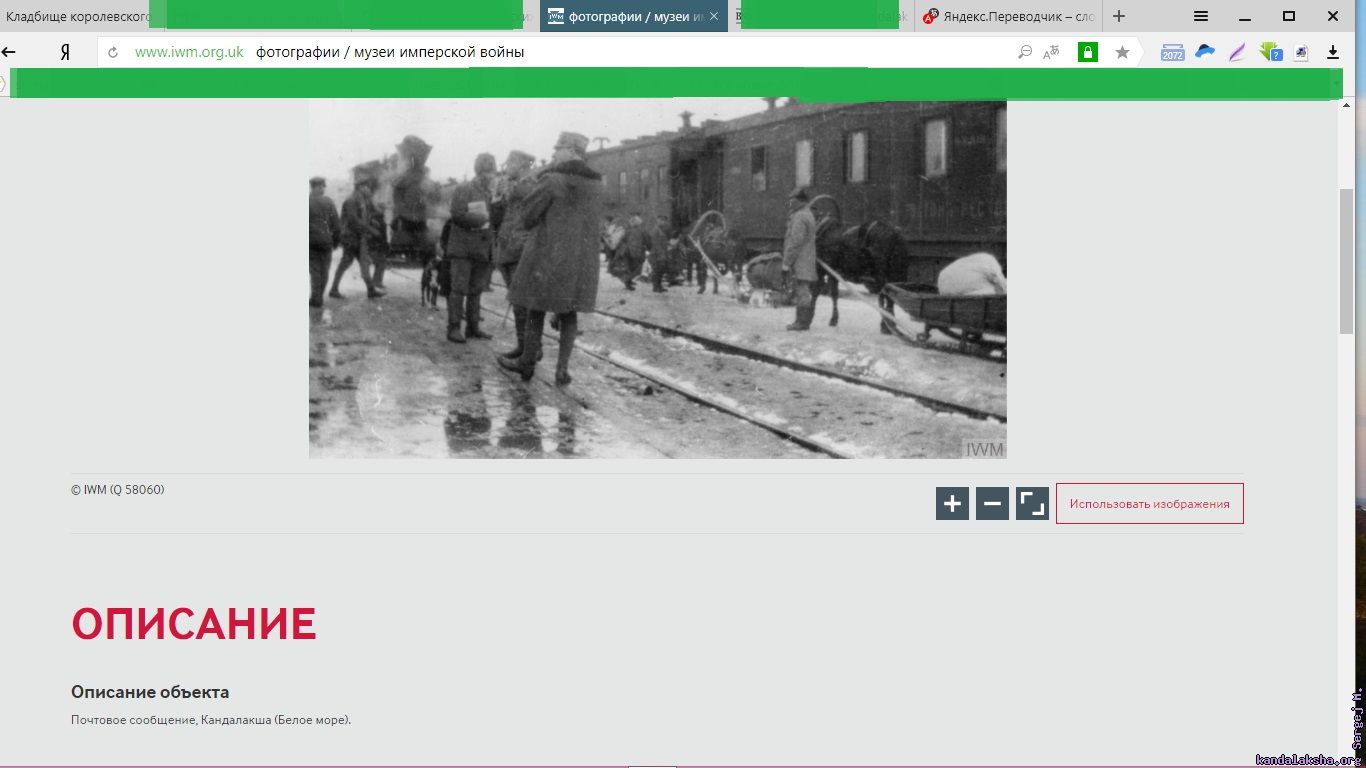
Task: Click the zoom-out magnifier in address bar
Action: [x=1025, y=52]
